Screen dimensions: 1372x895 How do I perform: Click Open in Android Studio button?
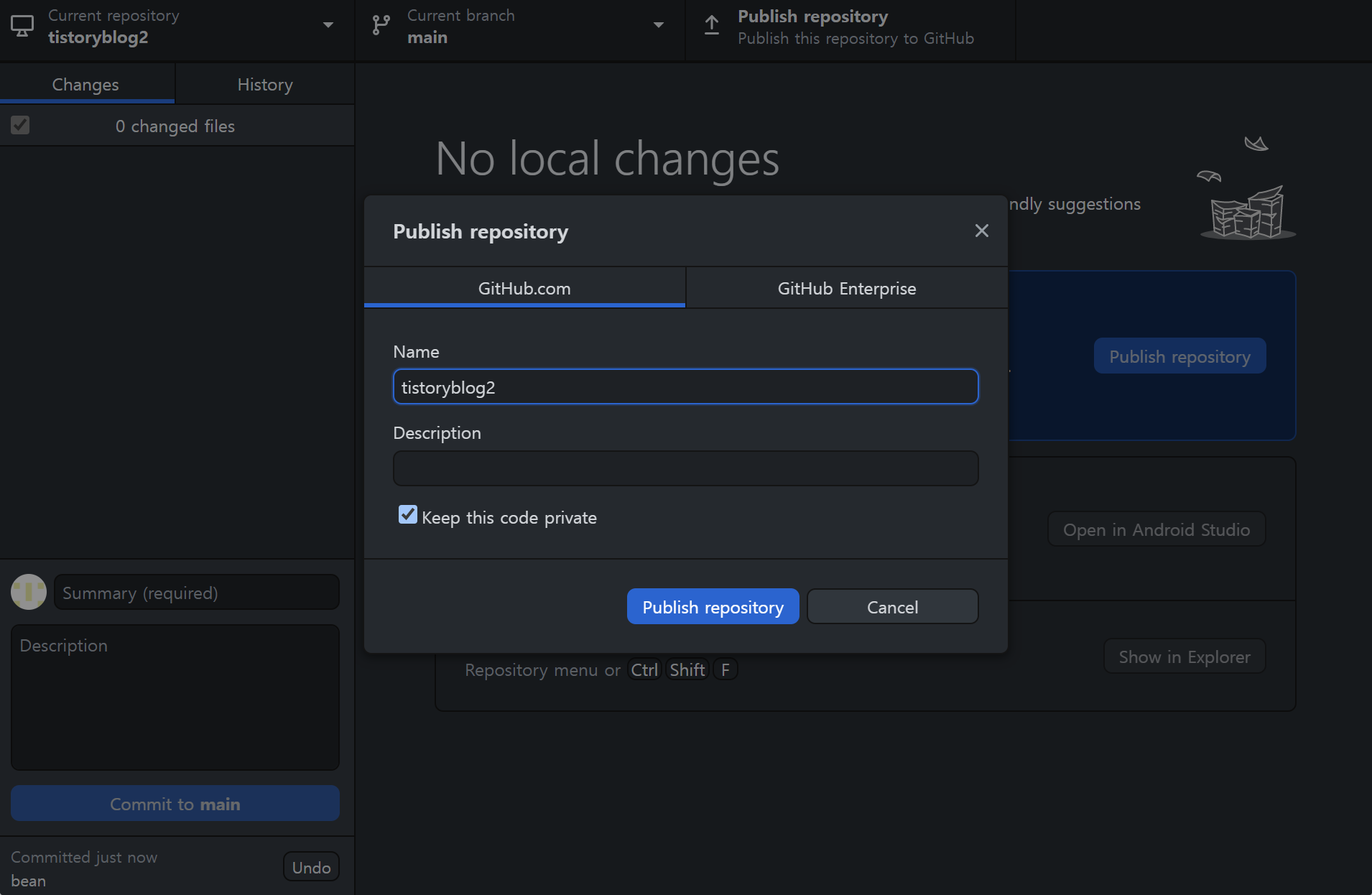(1157, 529)
